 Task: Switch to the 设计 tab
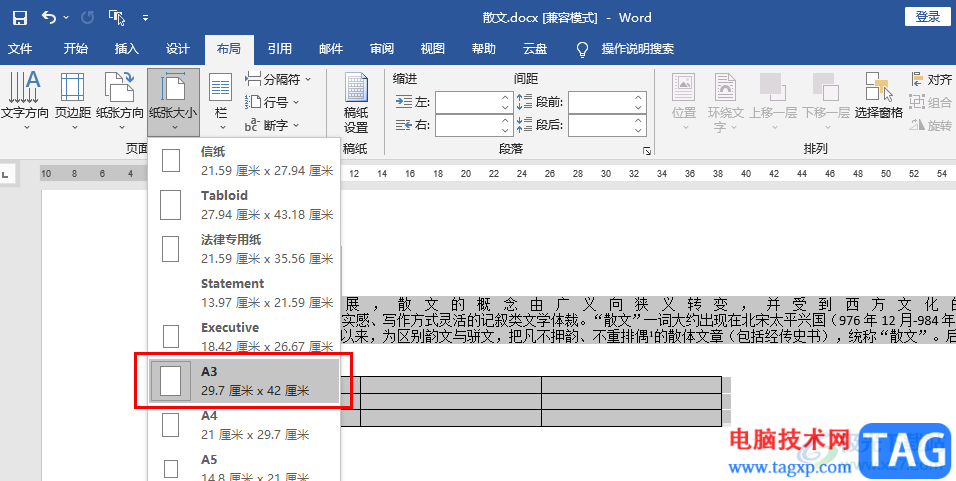[x=177, y=49]
